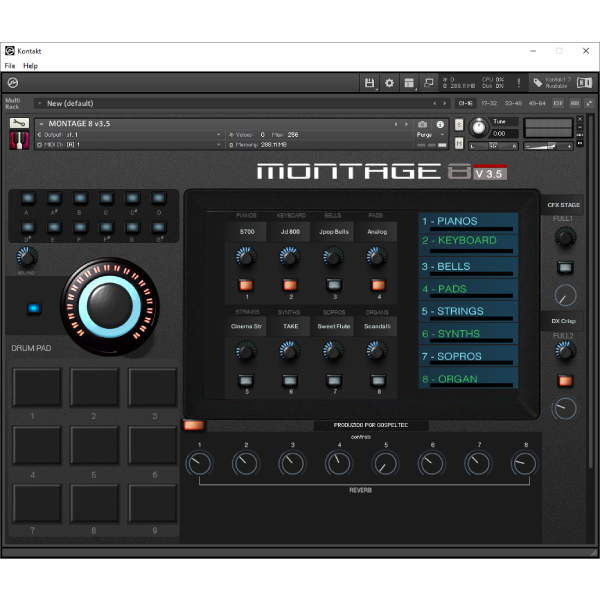Switch to rack page 33-48
600x600 pixels.
[513, 103]
